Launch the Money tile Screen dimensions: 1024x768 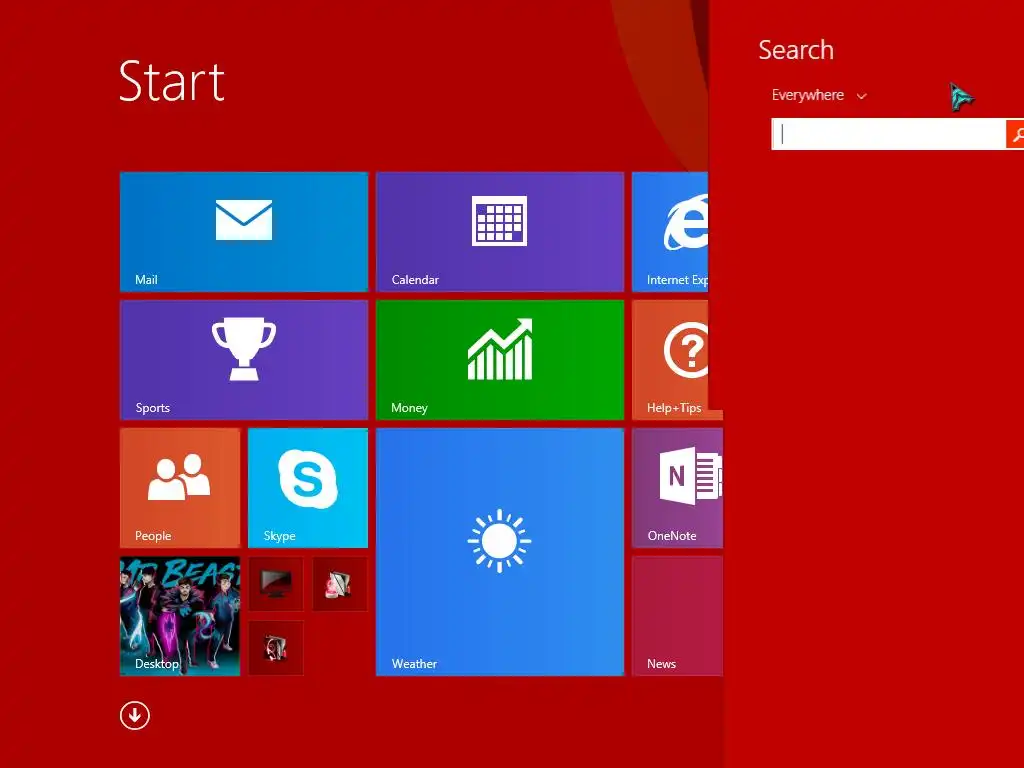tap(500, 360)
